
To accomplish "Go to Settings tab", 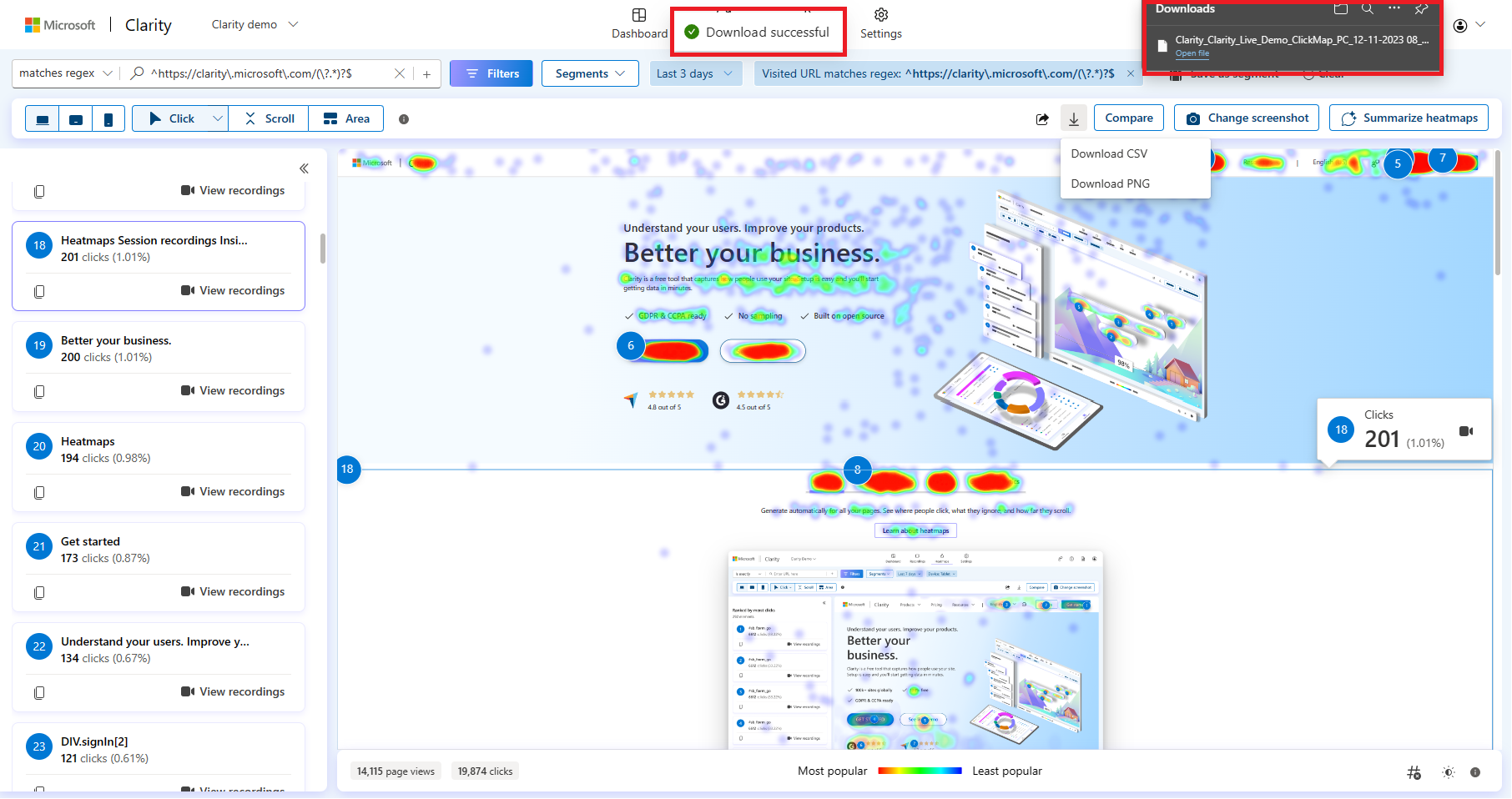I will (x=881, y=24).
